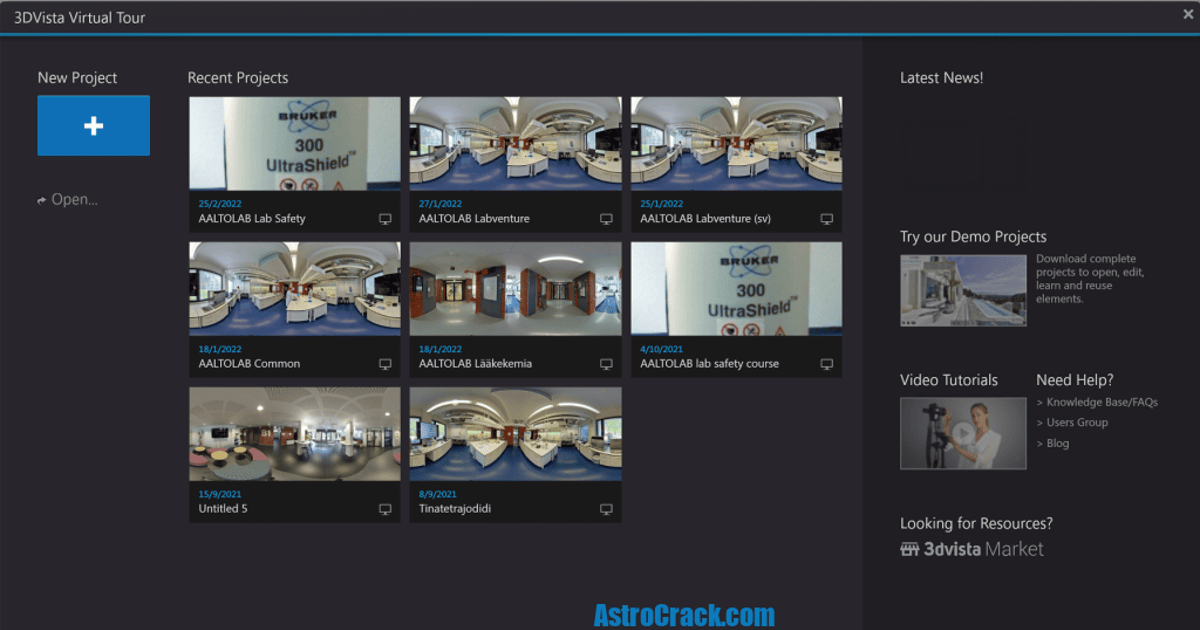Click the monitor icon on Tinatetrajodidi
The image size is (1200, 630).
pos(606,509)
